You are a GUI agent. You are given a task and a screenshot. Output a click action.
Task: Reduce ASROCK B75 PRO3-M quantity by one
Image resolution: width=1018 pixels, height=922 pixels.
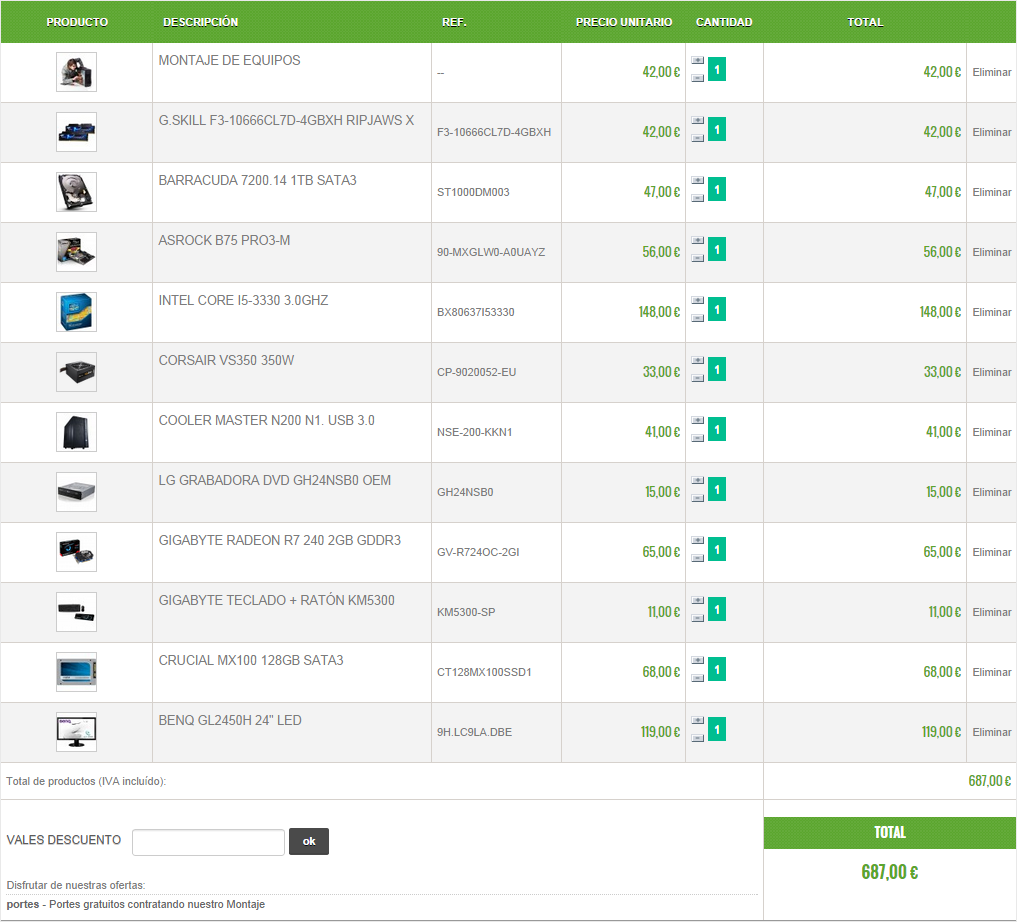click(697, 258)
